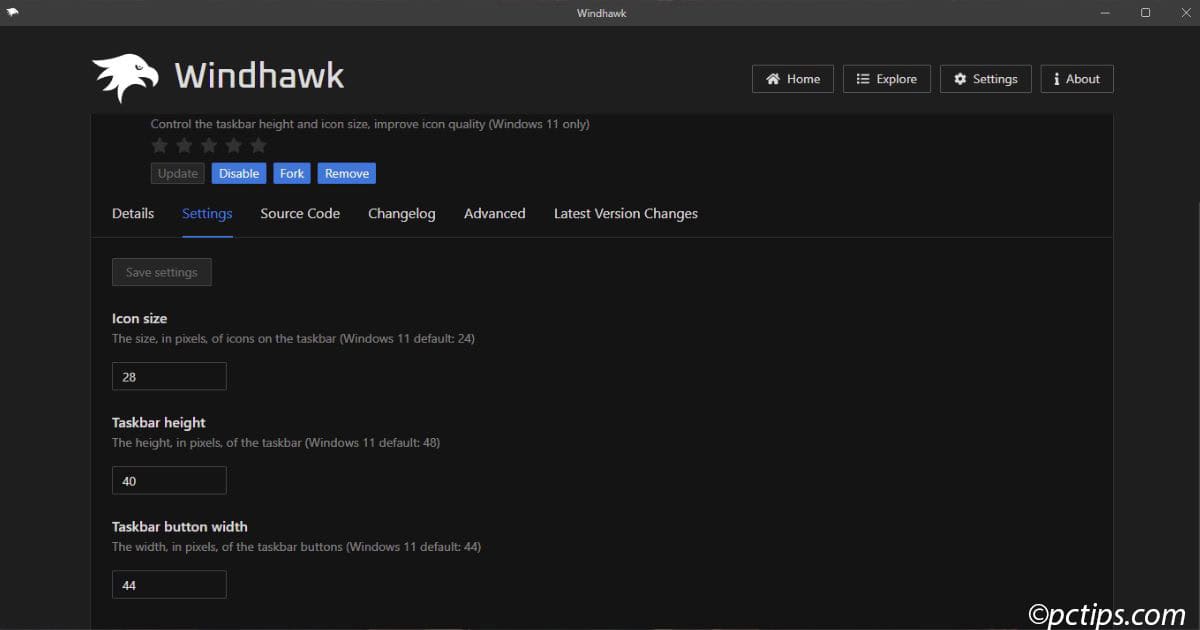Click the "Taskbar button width" heading
1200x630 pixels.
[180, 526]
